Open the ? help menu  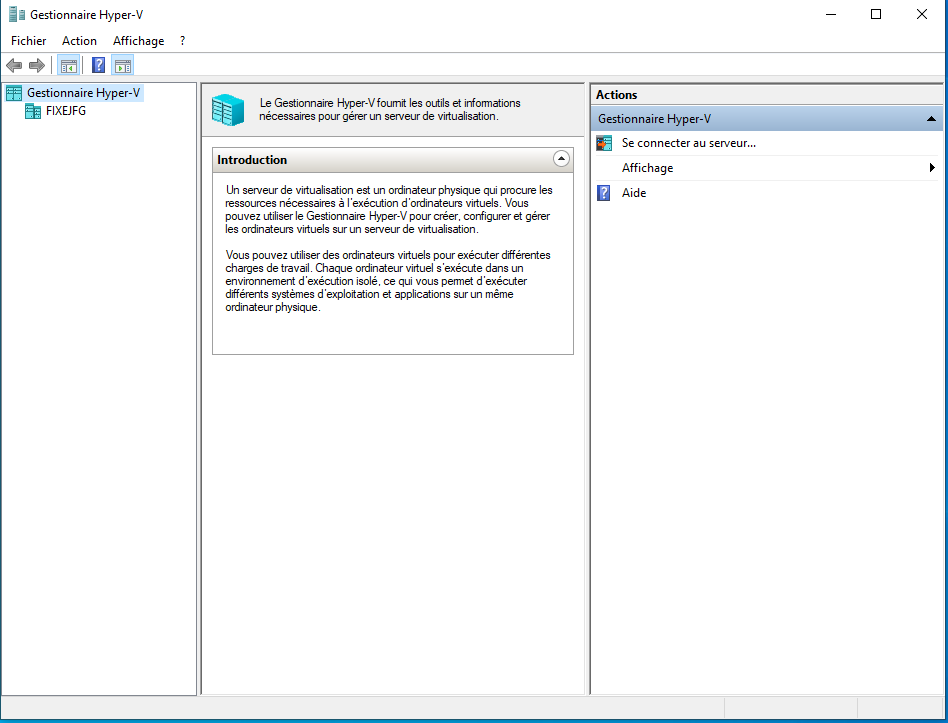point(183,41)
